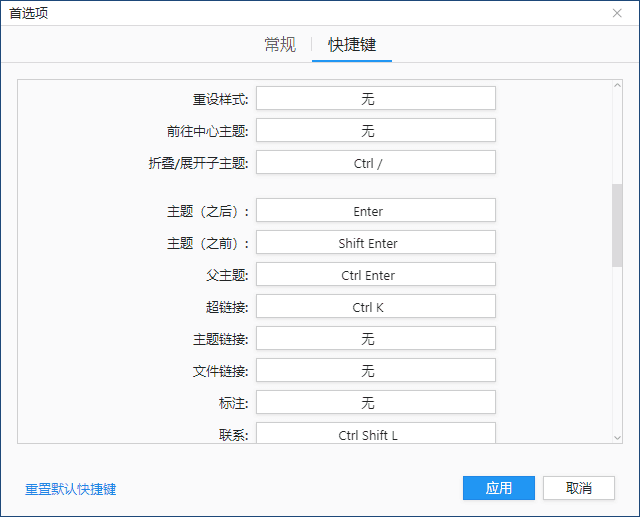Edit the 主题（之前） shortcut showing Shift Enter

376,242
